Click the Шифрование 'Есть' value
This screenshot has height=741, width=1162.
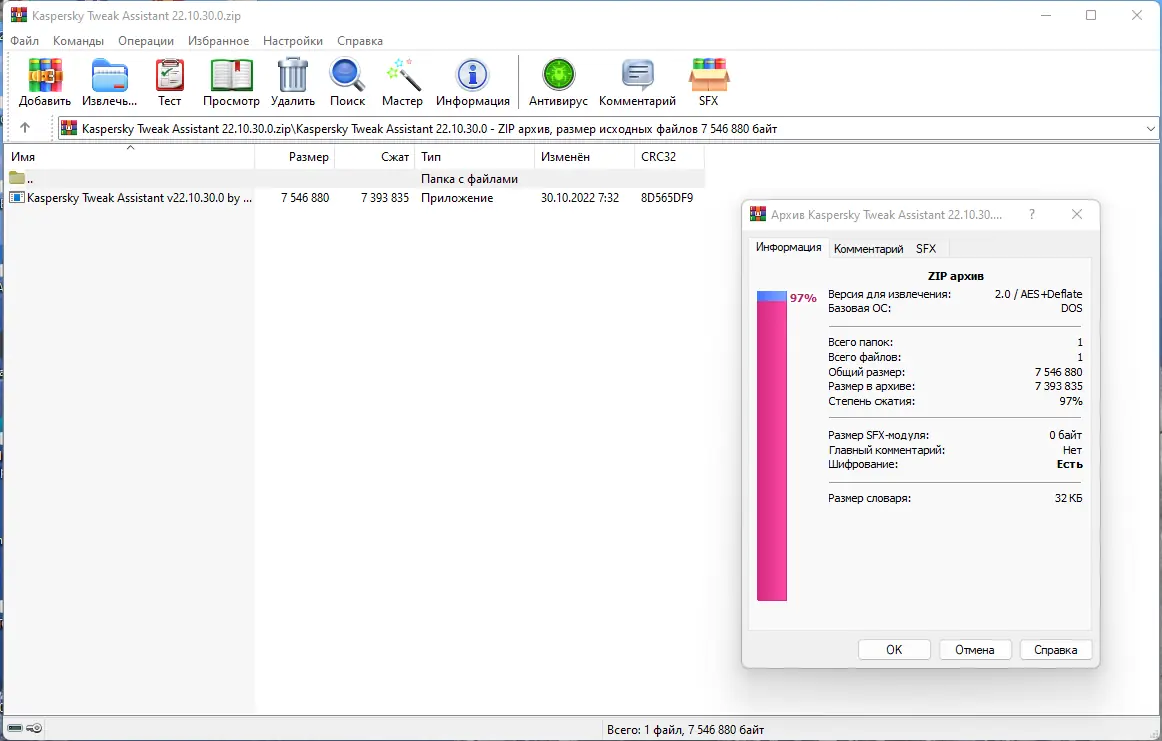[1069, 465]
